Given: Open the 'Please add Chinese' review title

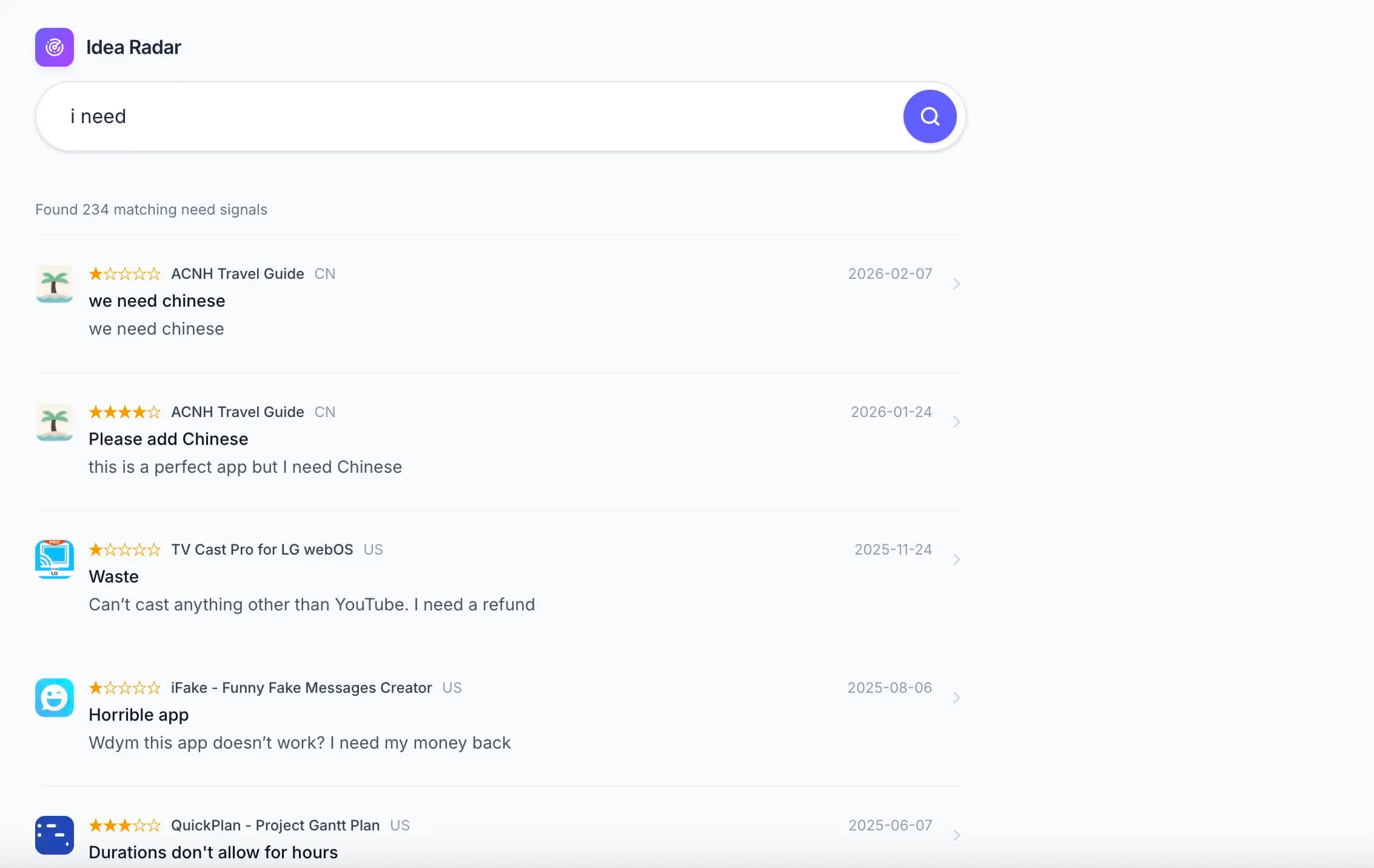Looking at the screenshot, I should 169,439.
